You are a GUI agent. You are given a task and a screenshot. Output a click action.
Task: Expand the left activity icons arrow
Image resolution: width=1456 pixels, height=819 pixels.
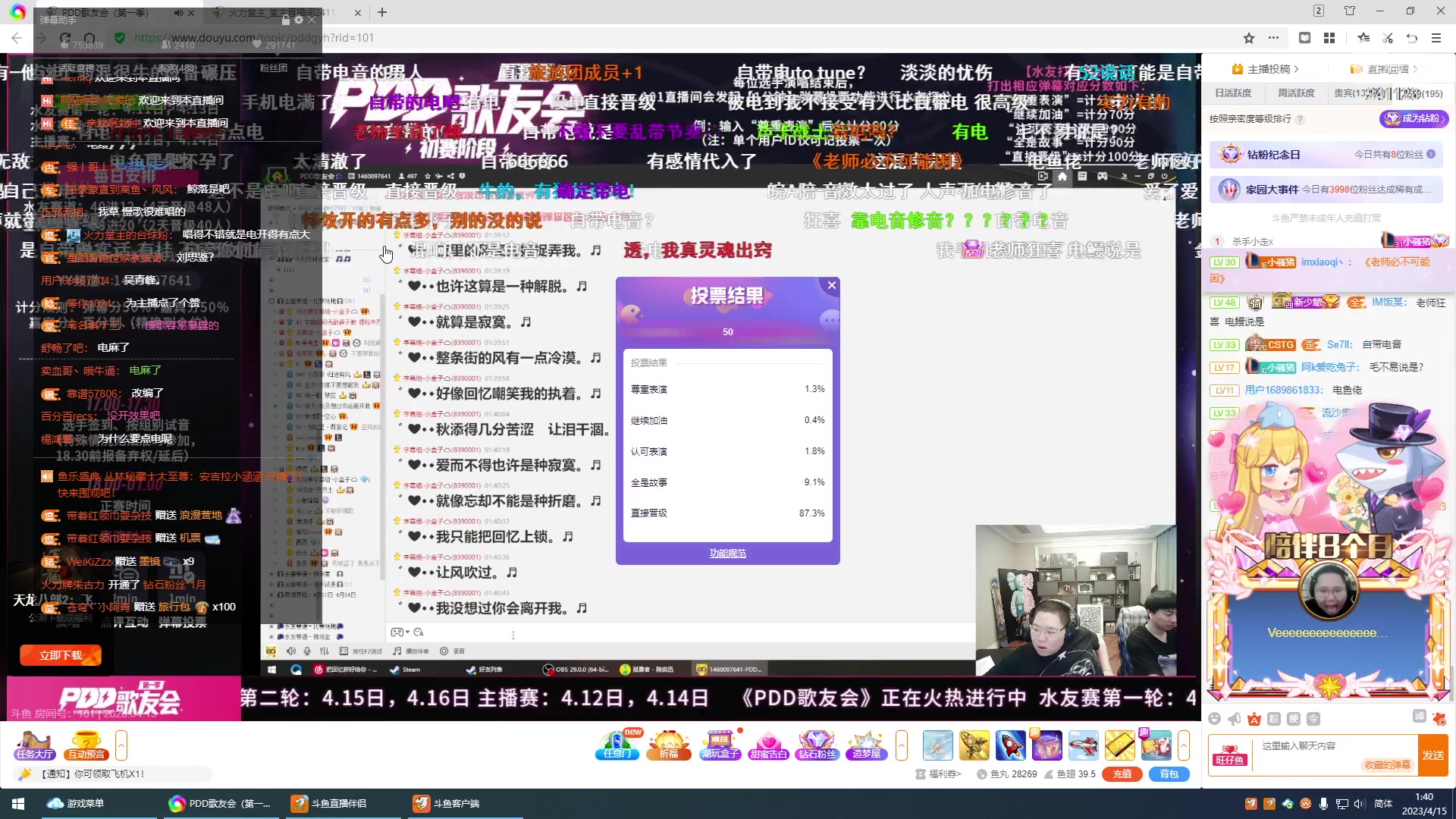click(121, 745)
